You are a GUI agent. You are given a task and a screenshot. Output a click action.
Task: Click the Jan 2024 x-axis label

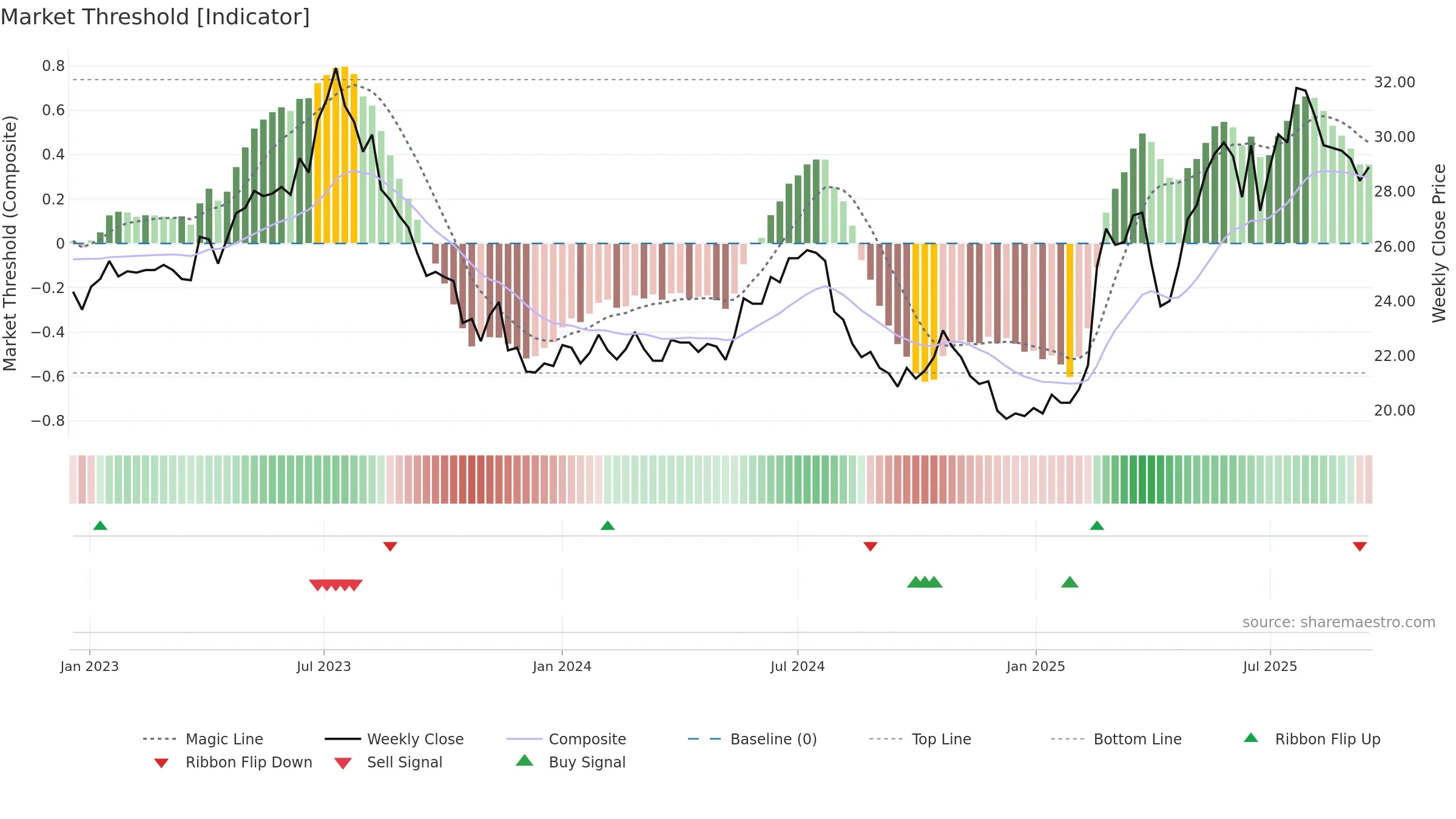(x=562, y=666)
